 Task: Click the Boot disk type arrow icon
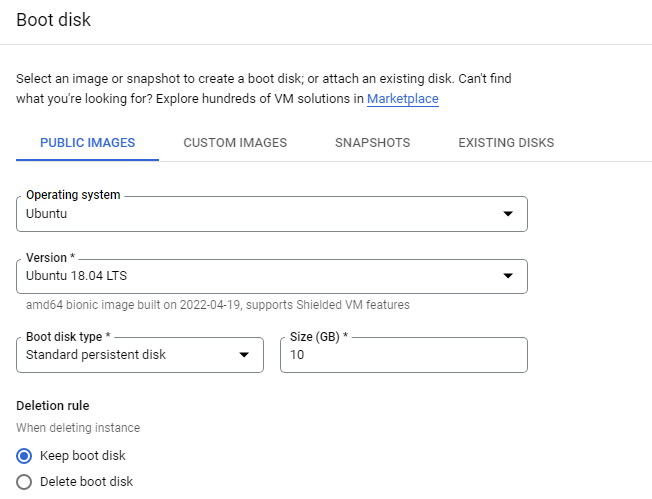(x=244, y=355)
